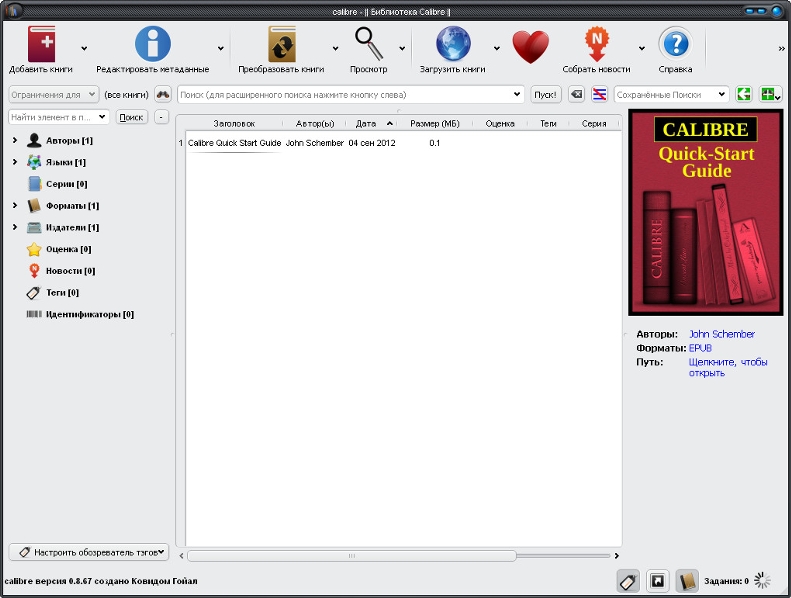Sort by the Title column header
791x598 pixels.
pyautogui.click(x=234, y=124)
